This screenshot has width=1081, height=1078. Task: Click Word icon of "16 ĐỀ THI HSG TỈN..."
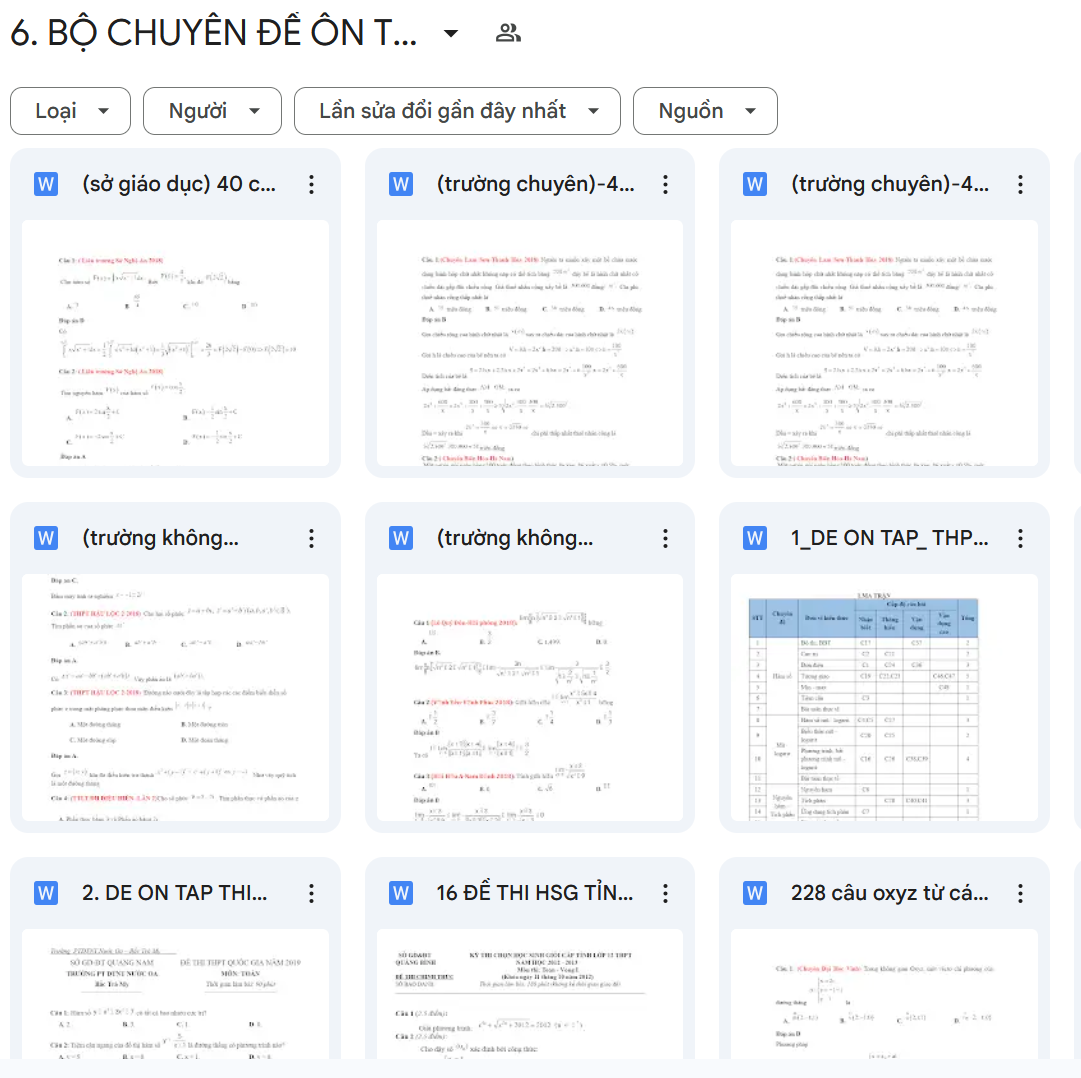(401, 893)
